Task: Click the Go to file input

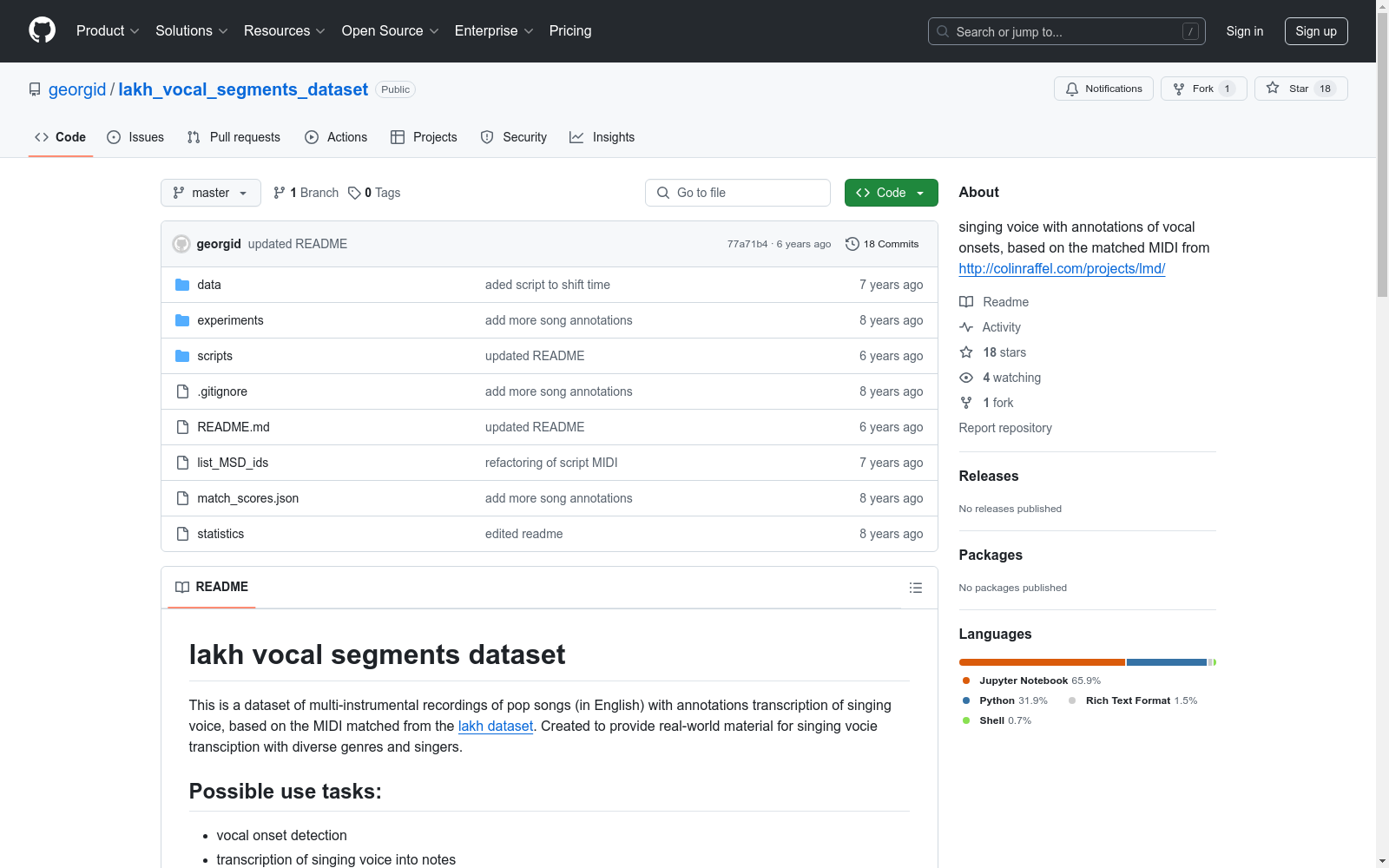Action: (x=738, y=193)
